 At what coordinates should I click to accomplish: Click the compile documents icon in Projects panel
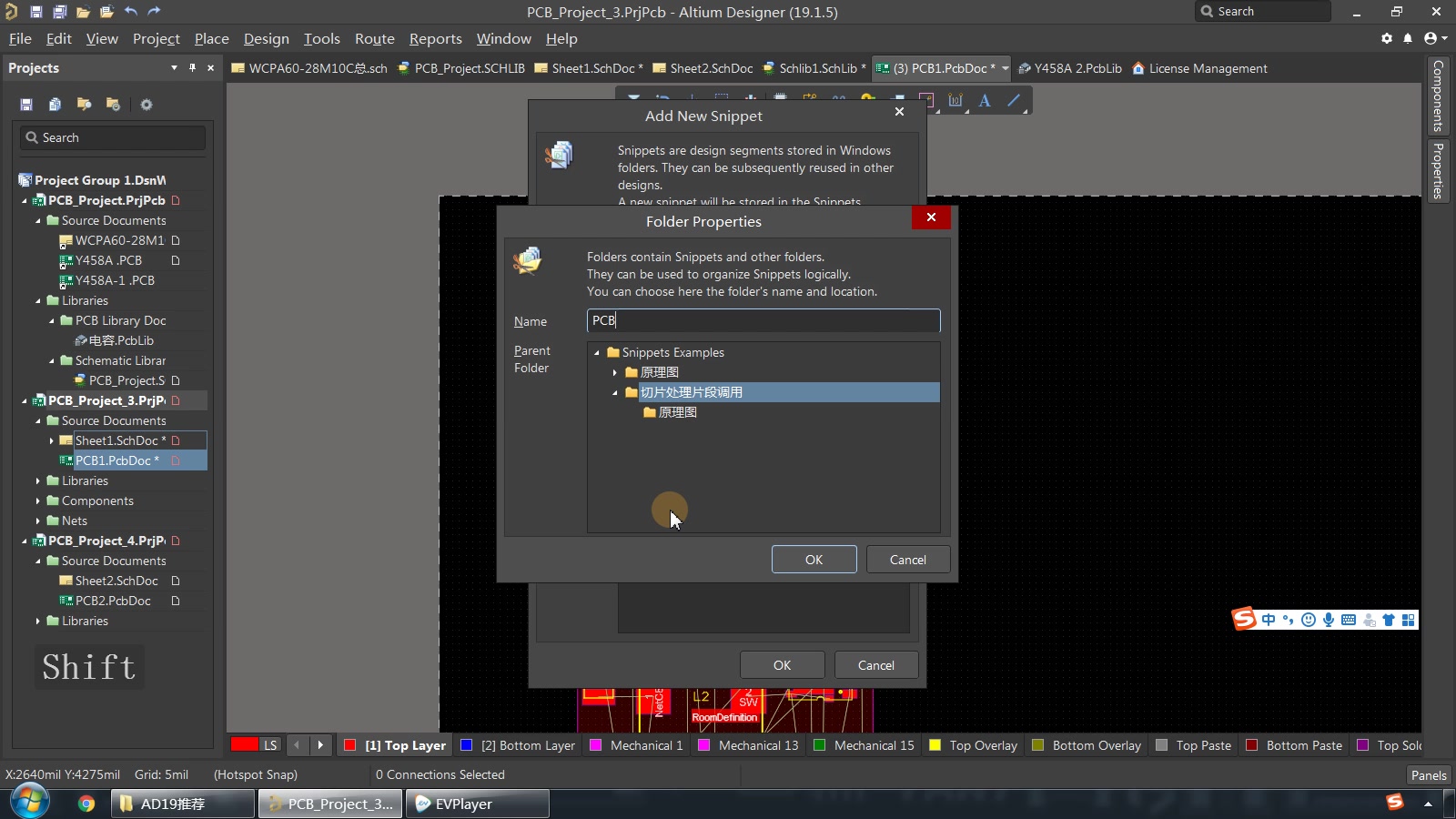coord(55,105)
